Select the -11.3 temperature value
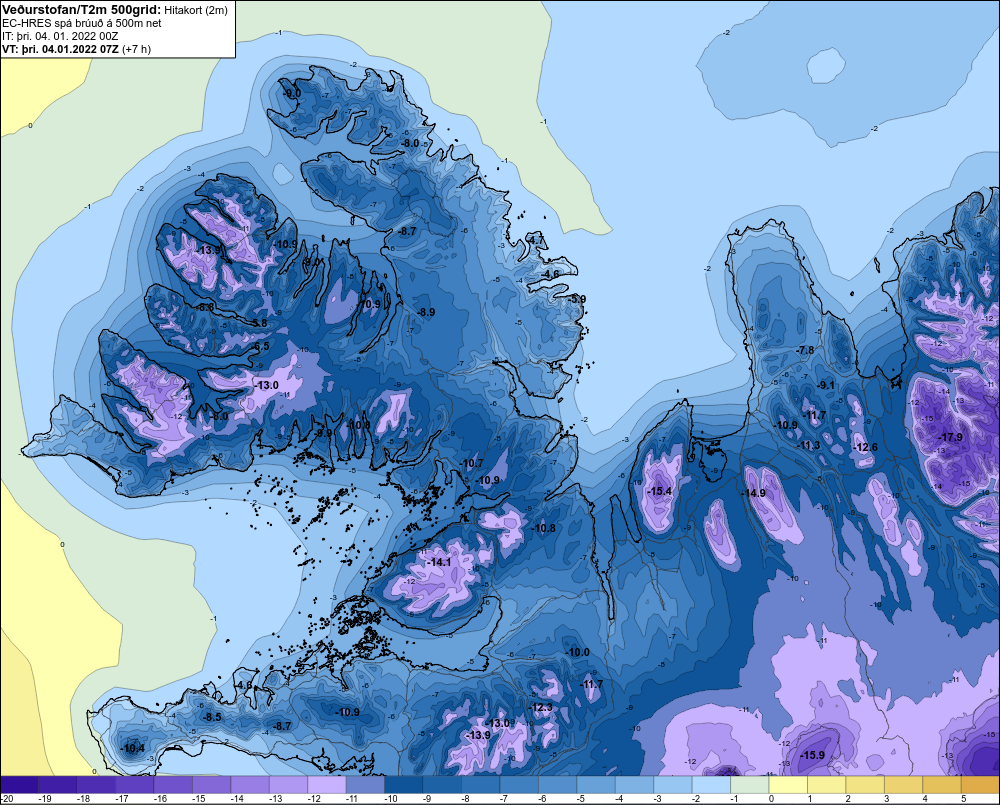 [807, 445]
